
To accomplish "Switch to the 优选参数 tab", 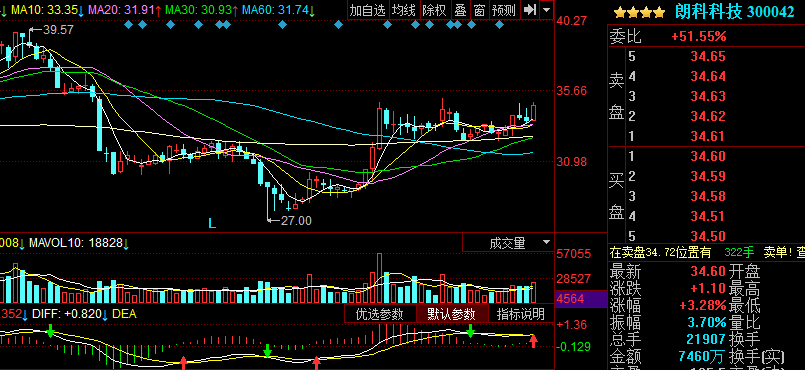I will 379,314.
